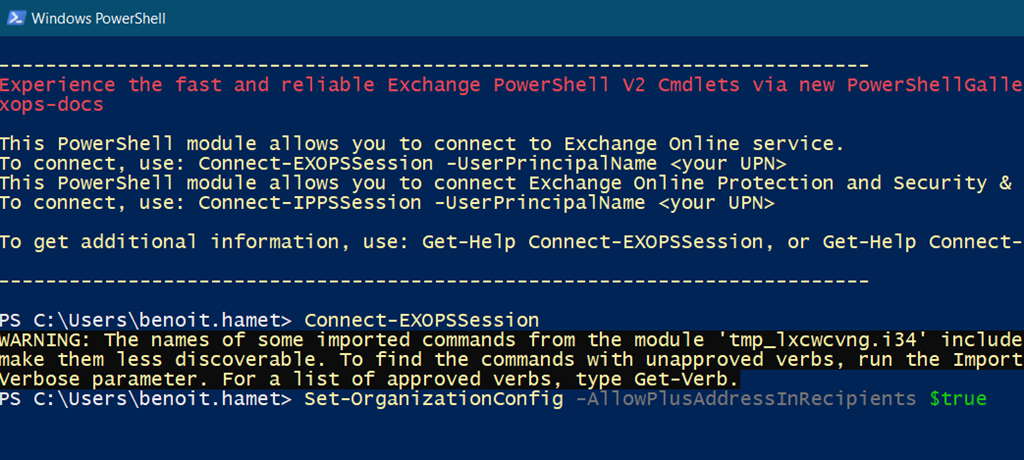The width and height of the screenshot is (1024, 460).
Task: Click the last PS C:\Users\benoit.hamet prompt
Action: tap(145, 399)
